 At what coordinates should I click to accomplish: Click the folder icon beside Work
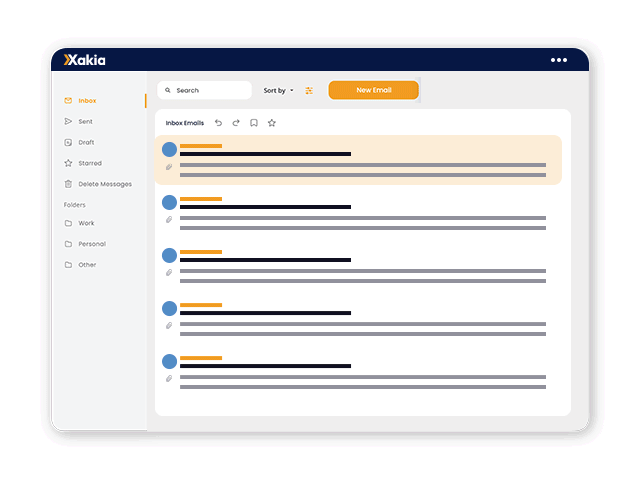(68, 223)
